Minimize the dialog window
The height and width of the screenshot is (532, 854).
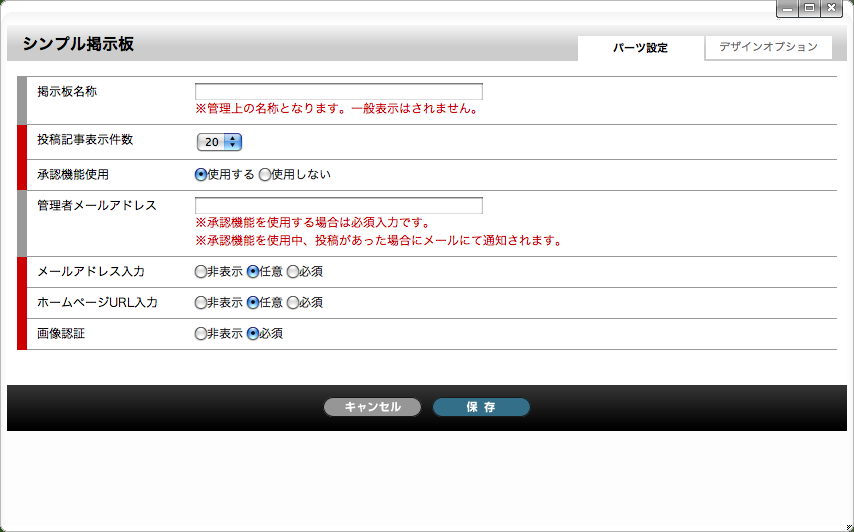pyautogui.click(x=788, y=8)
